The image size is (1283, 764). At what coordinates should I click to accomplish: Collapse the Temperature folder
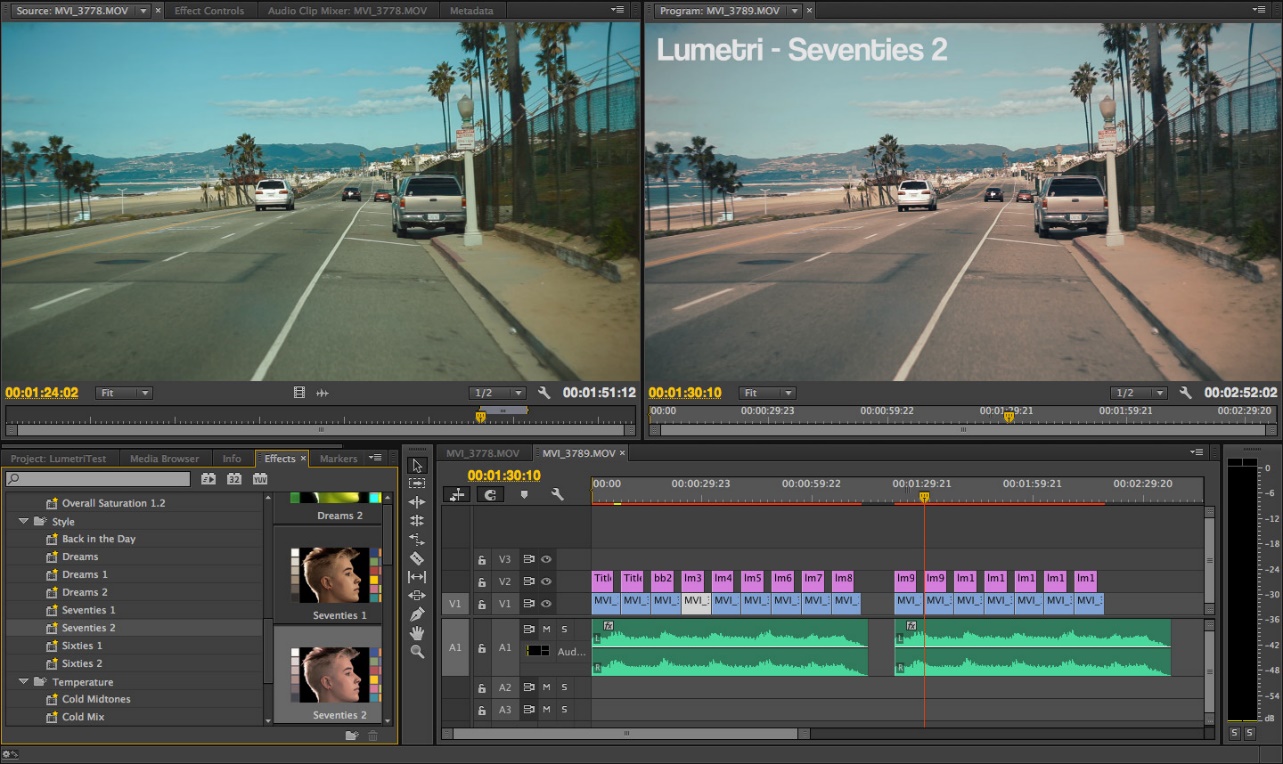point(23,681)
